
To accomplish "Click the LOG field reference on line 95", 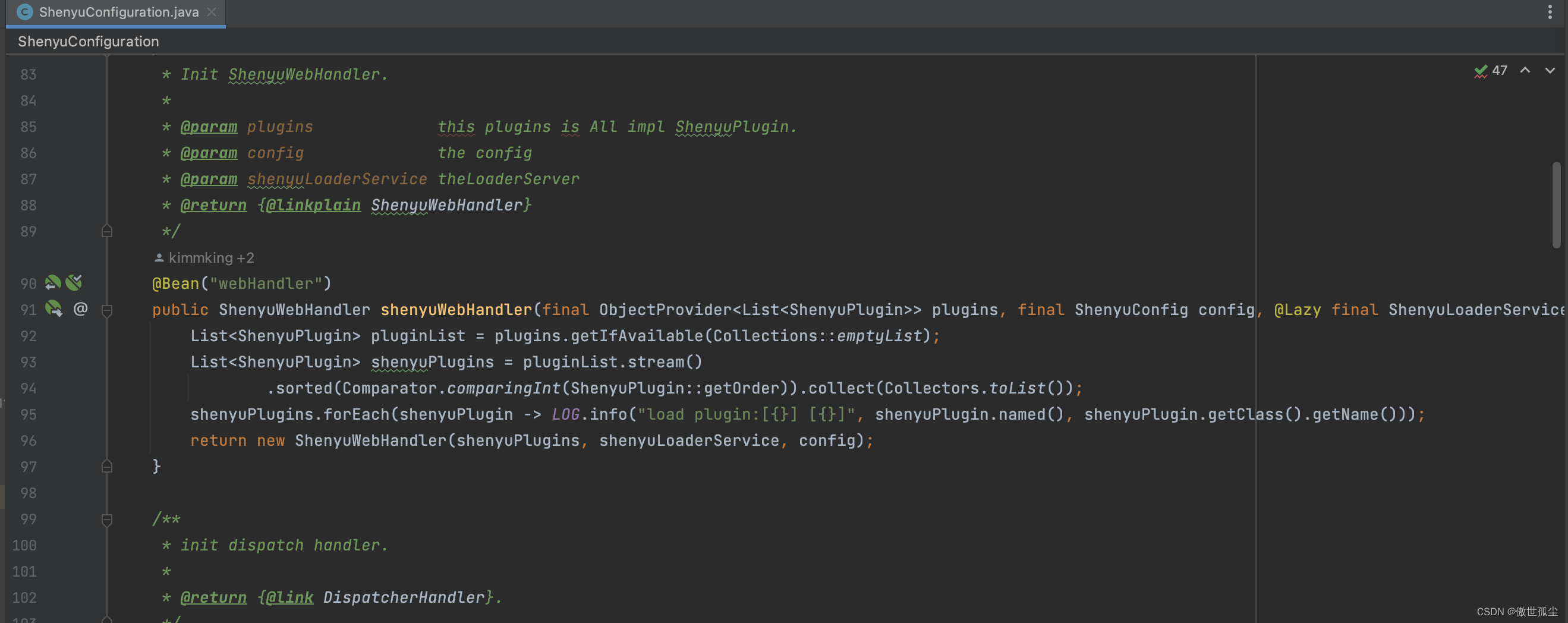I will pyautogui.click(x=565, y=415).
